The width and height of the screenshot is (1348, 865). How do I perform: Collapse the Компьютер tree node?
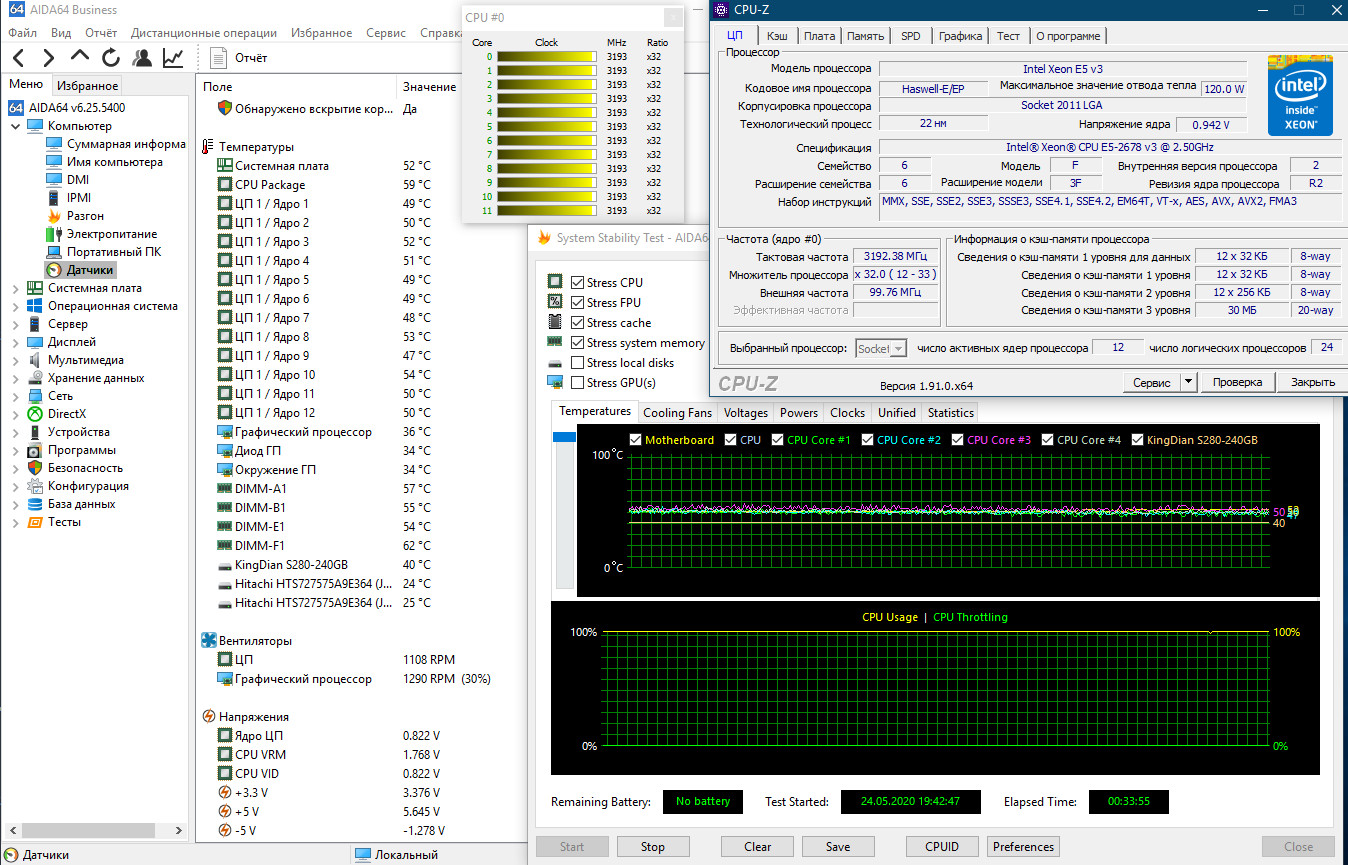(16, 126)
